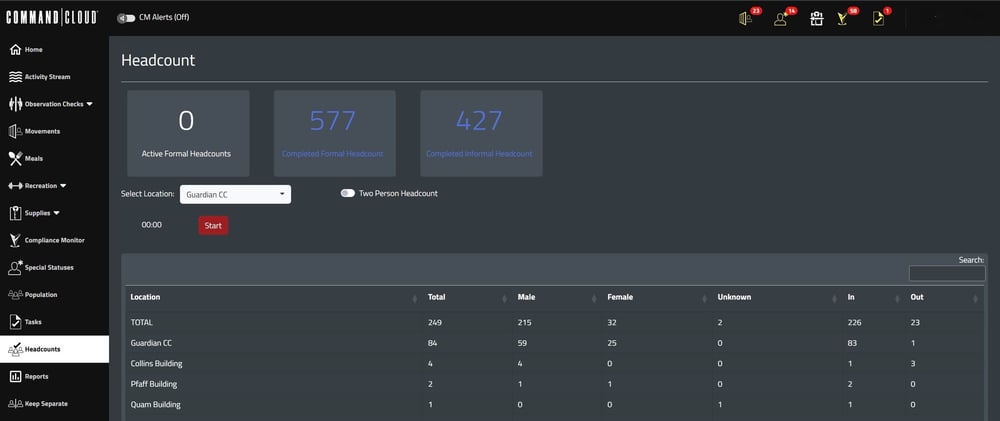Click the 00:00 headcount timer
The image size is (1000, 421).
click(152, 225)
